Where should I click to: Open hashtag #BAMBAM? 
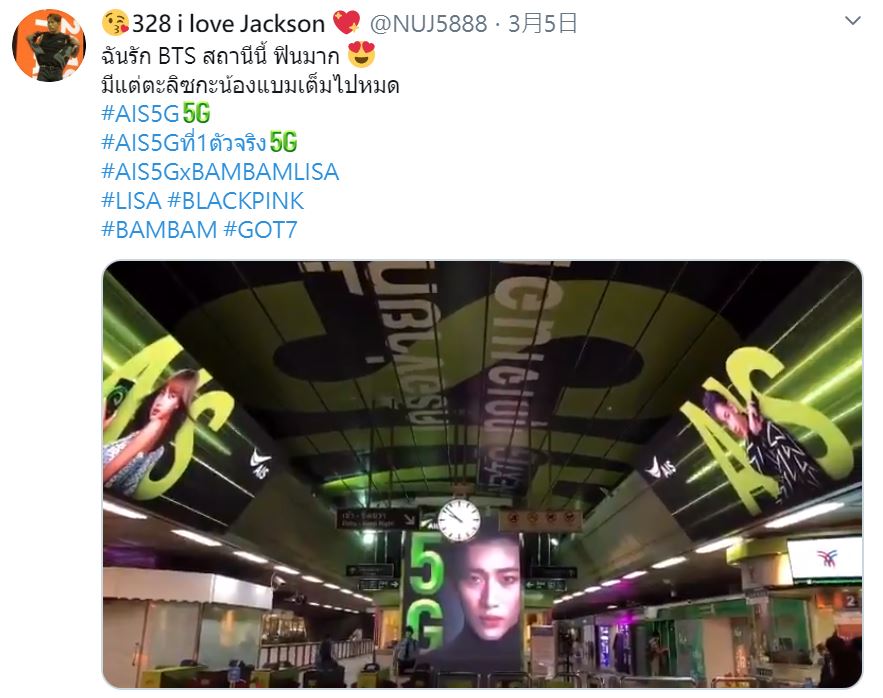[x=159, y=230]
